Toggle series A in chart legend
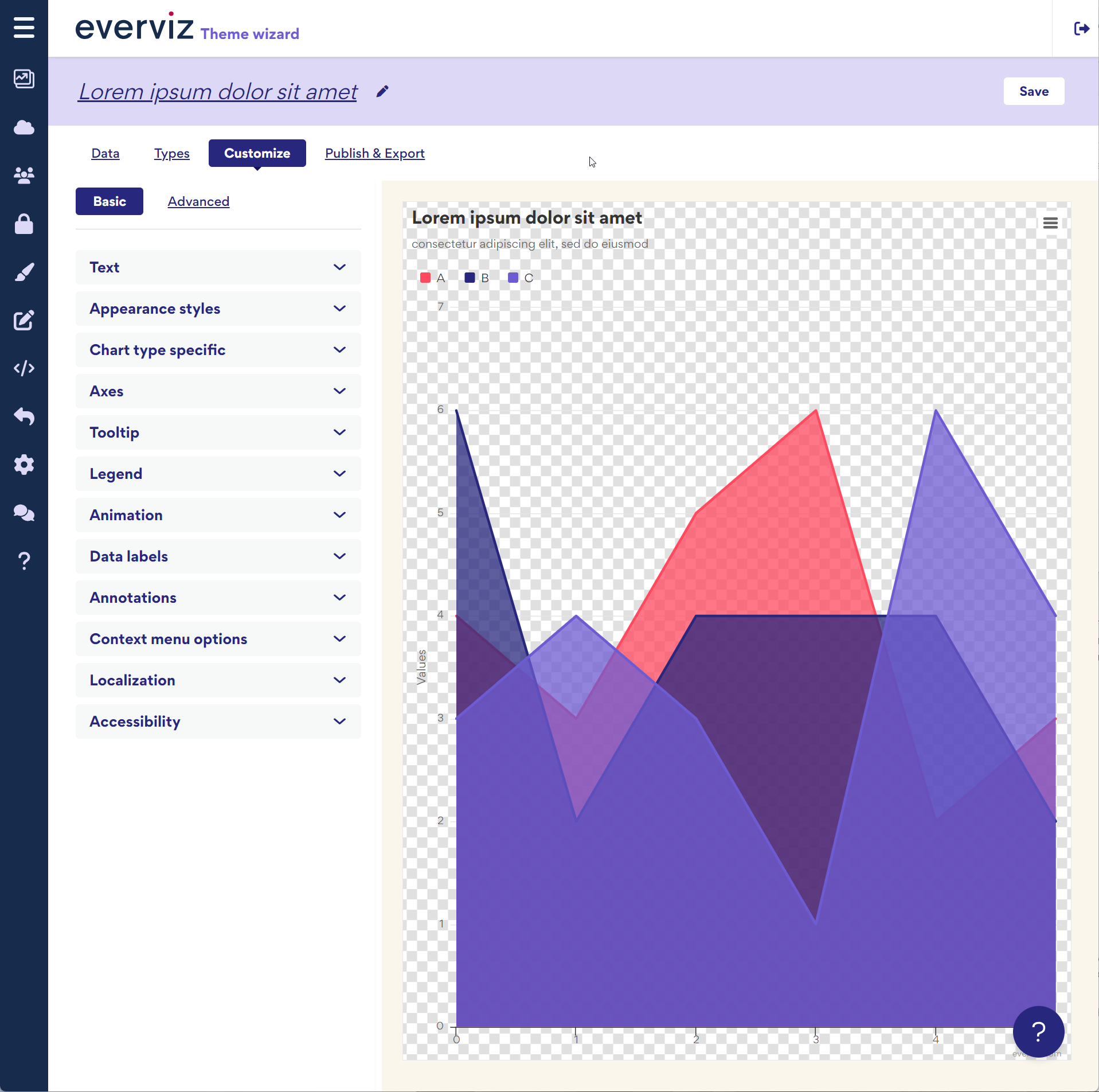 (x=433, y=278)
